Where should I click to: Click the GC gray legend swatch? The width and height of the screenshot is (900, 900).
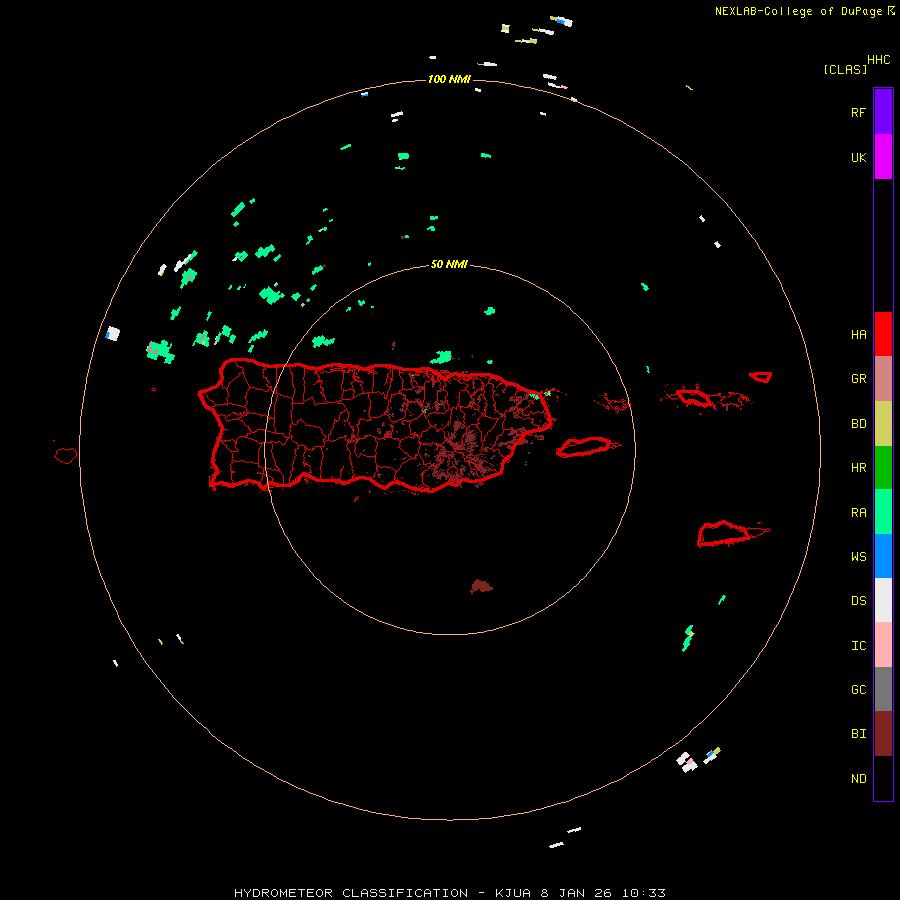click(883, 689)
